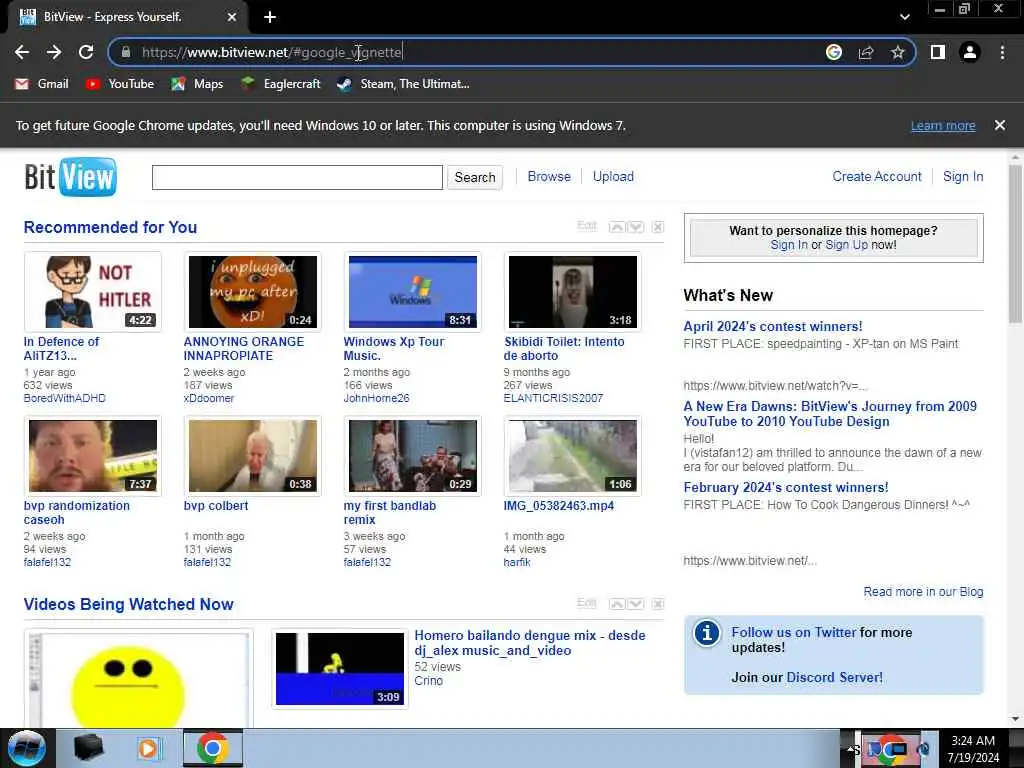Click Follow us on Twitter link
Screen dimensions: 1024x768
793,632
